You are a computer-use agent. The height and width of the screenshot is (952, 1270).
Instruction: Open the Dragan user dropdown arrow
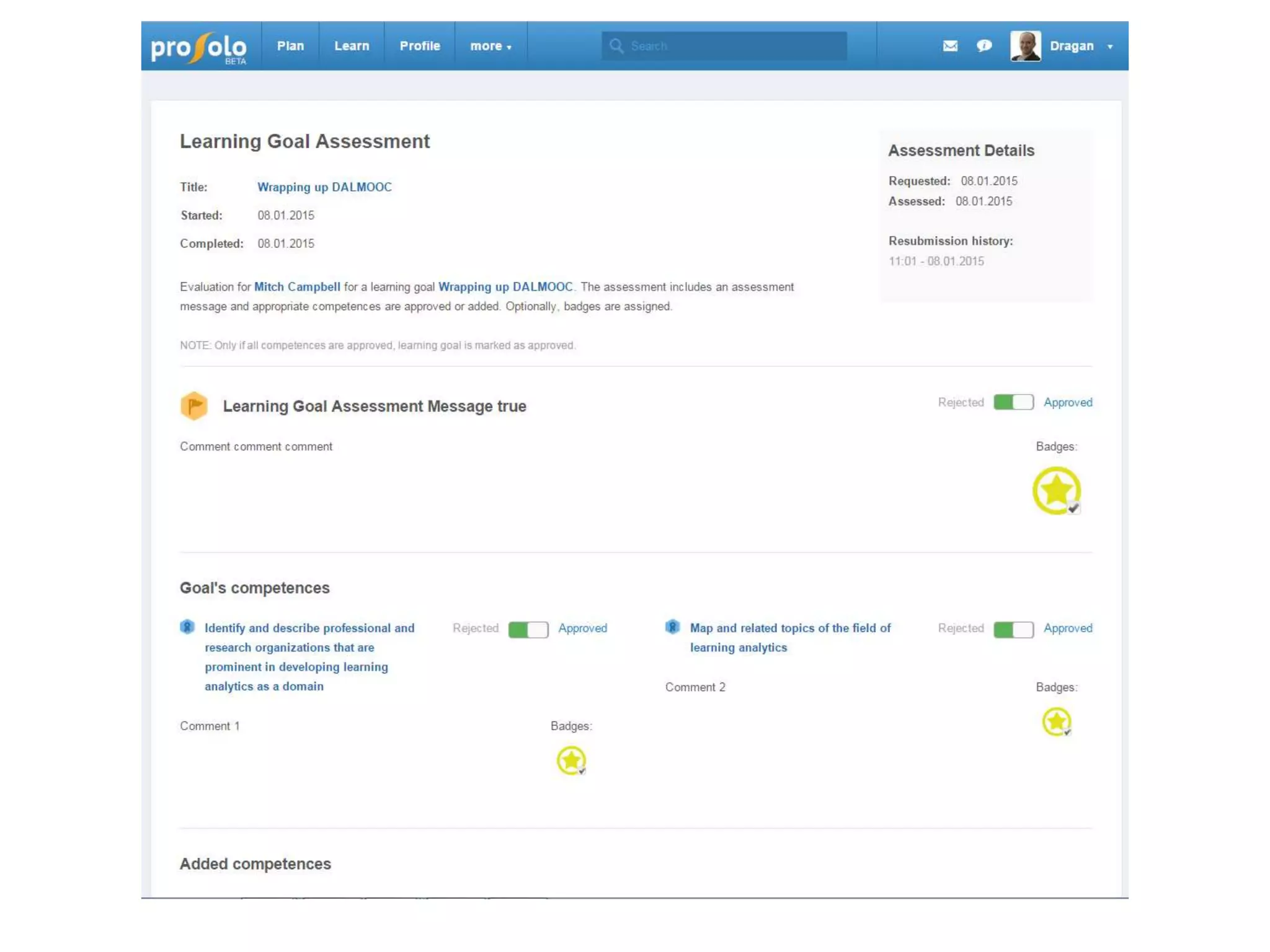[1110, 47]
